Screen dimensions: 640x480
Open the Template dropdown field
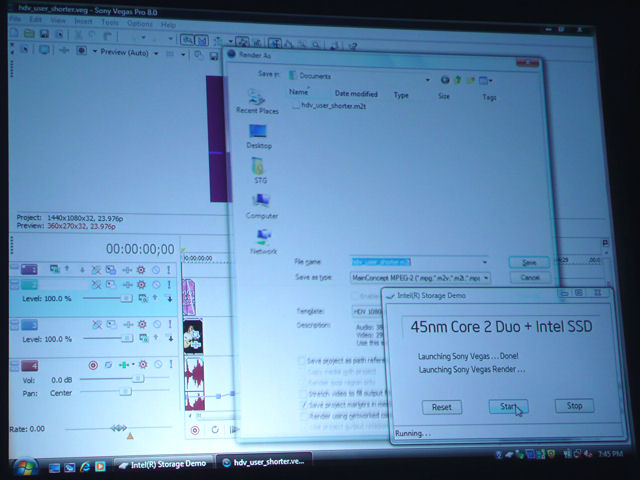click(x=367, y=311)
